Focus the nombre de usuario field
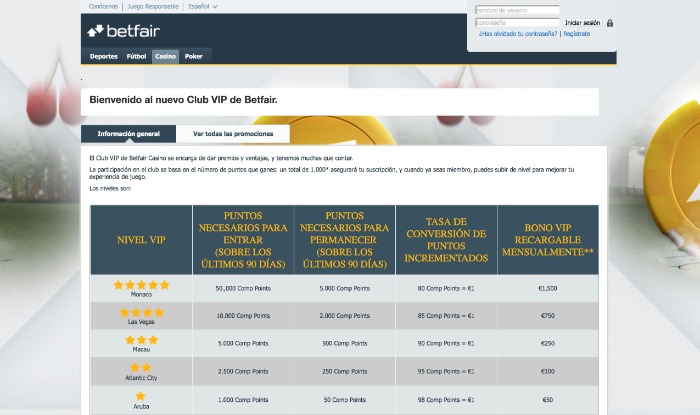The image size is (700, 415). [517, 10]
